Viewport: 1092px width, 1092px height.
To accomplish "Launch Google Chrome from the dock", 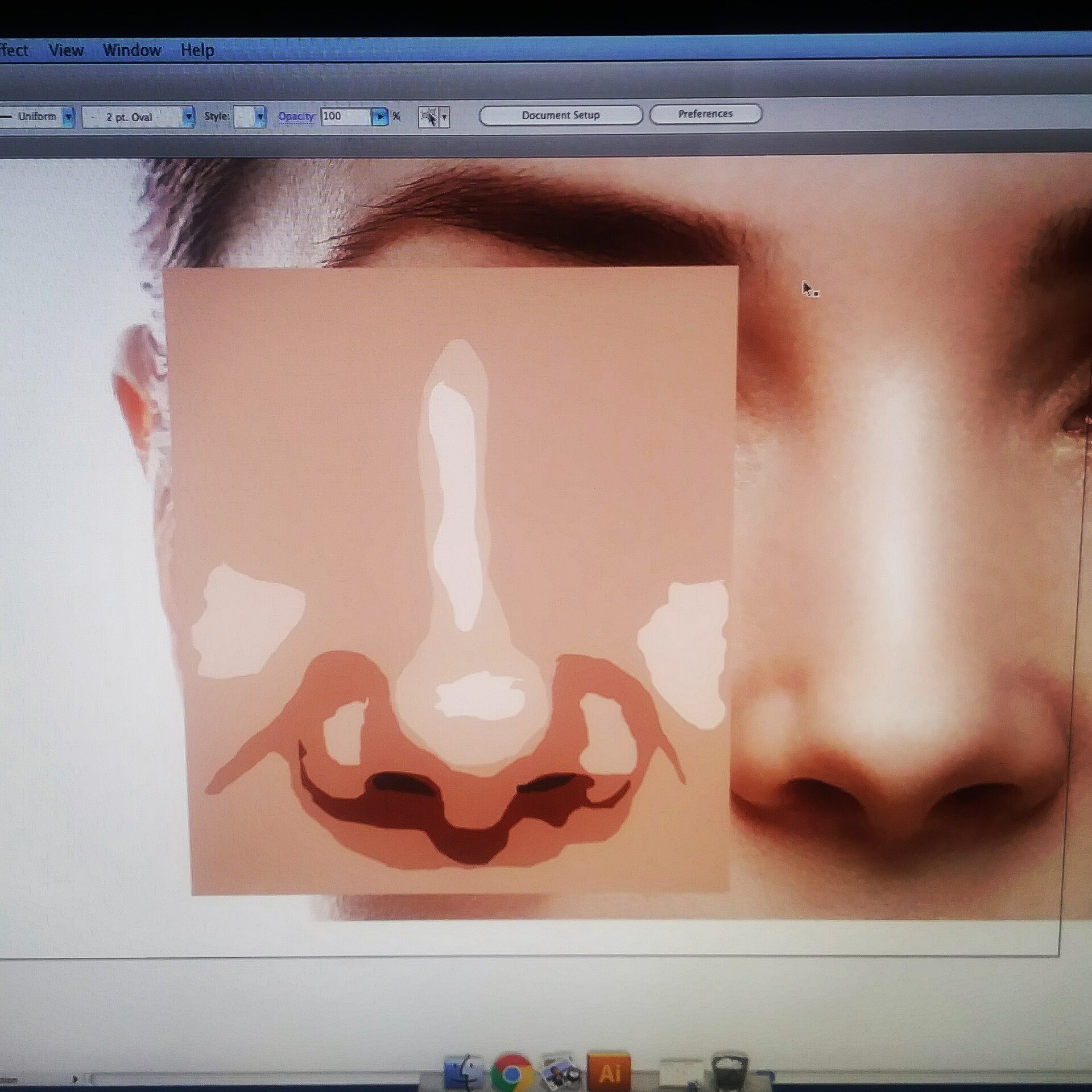I will coord(511,1073).
